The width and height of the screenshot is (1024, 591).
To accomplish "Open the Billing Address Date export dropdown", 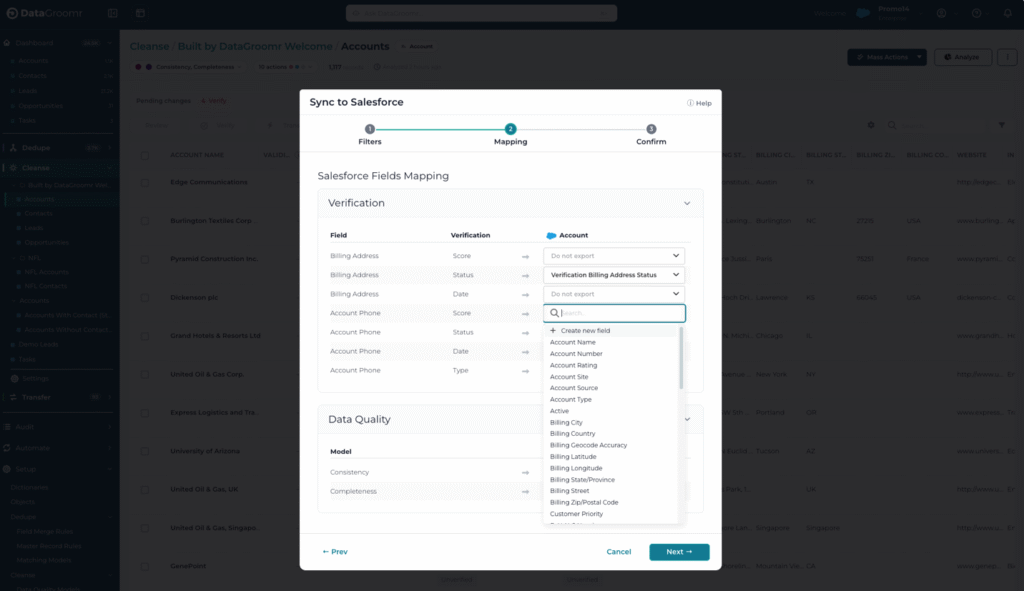I will click(x=614, y=294).
